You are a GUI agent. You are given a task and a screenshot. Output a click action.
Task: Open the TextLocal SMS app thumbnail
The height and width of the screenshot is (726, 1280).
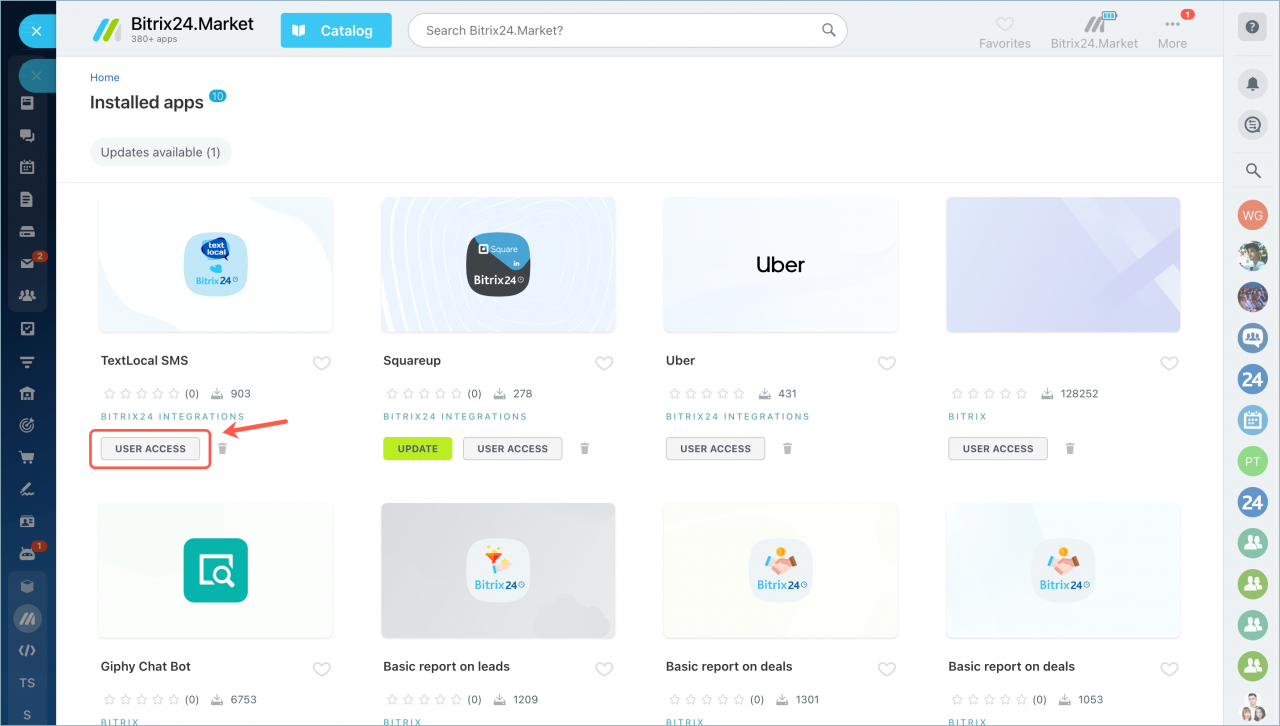[216, 264]
